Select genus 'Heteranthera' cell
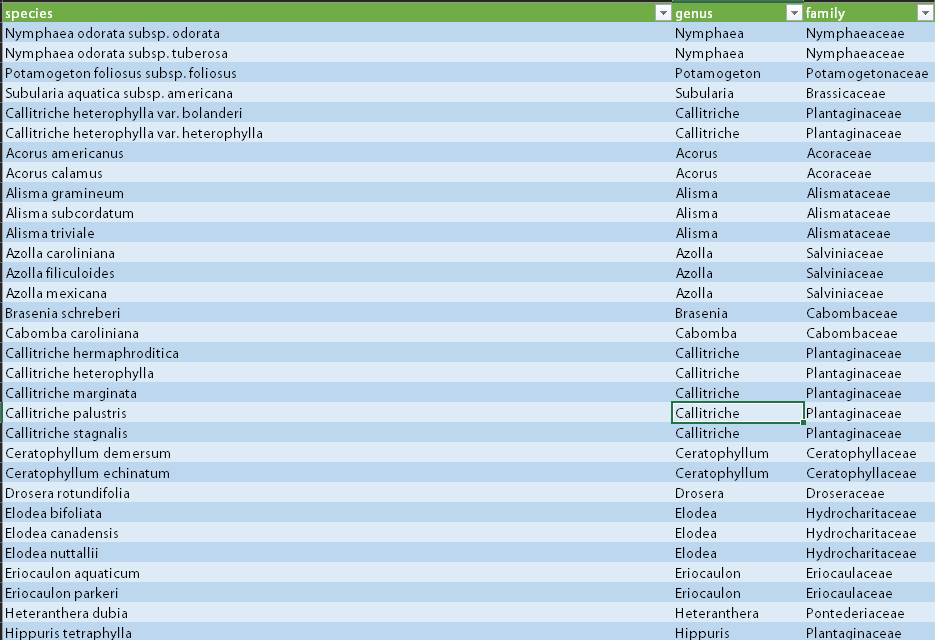 pyautogui.click(x=738, y=613)
